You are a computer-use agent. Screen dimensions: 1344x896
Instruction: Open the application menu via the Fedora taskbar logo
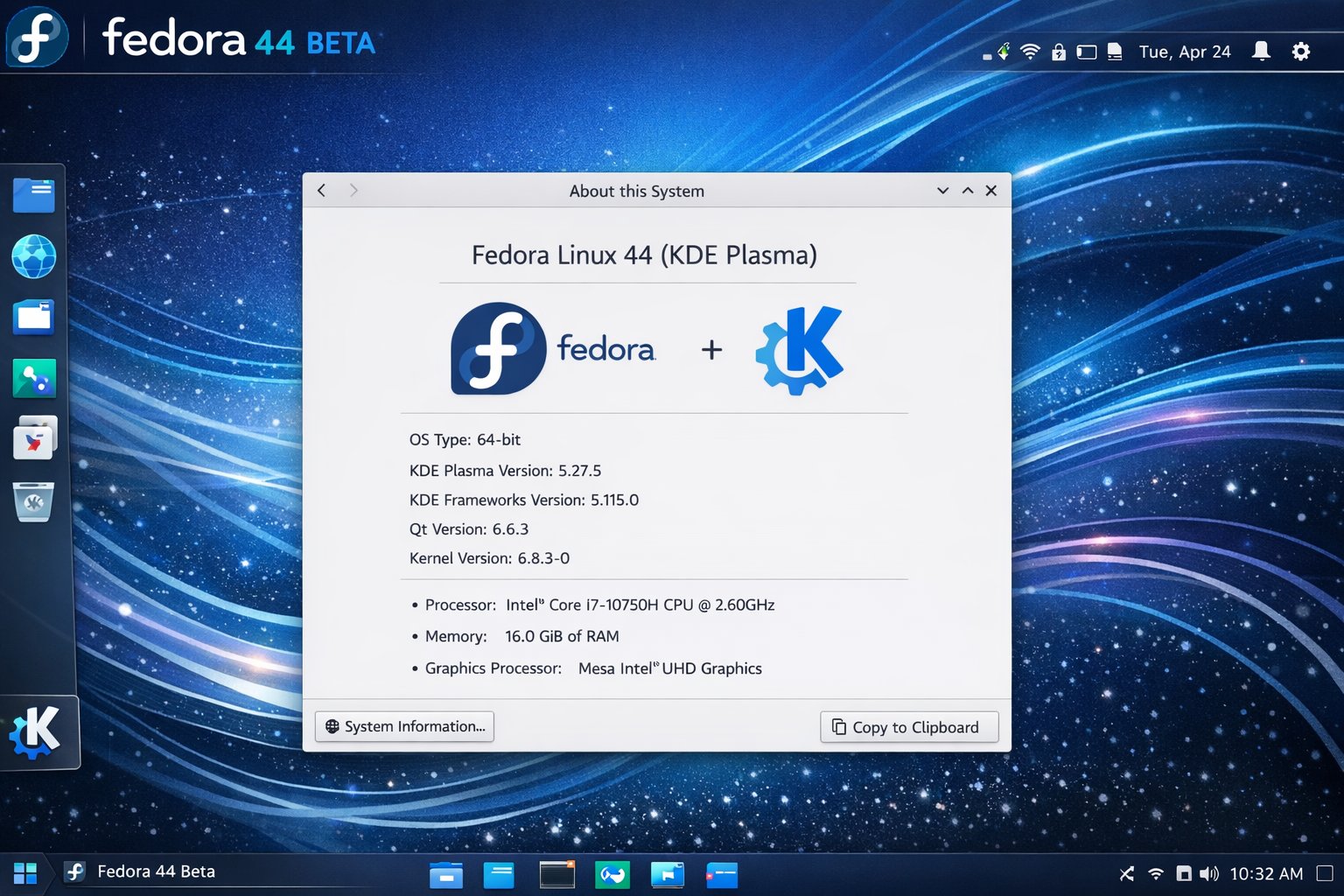[75, 871]
